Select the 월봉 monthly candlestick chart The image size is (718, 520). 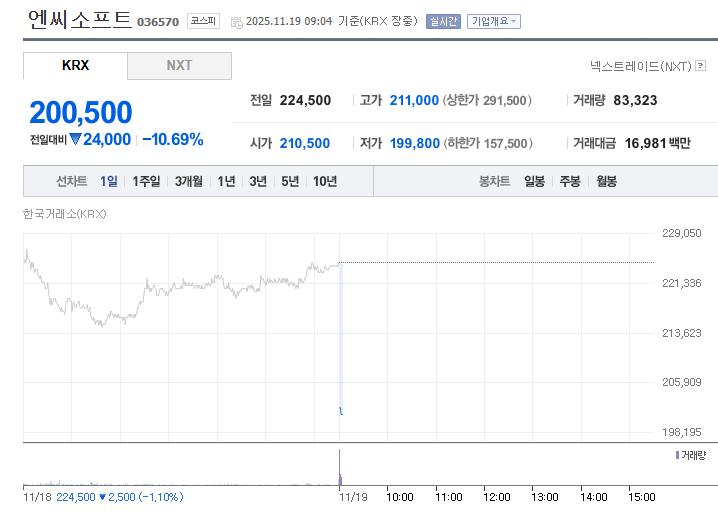pos(606,181)
